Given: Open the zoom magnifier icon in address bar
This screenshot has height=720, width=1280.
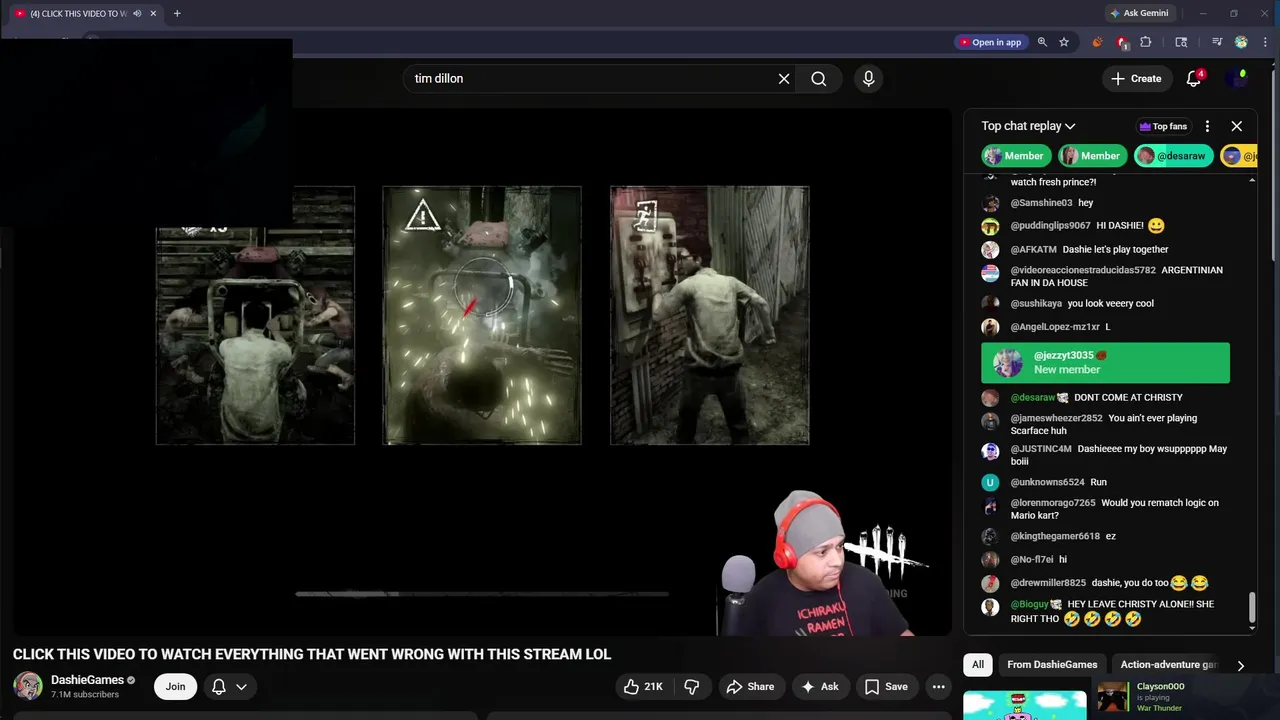Looking at the screenshot, I should (1042, 42).
